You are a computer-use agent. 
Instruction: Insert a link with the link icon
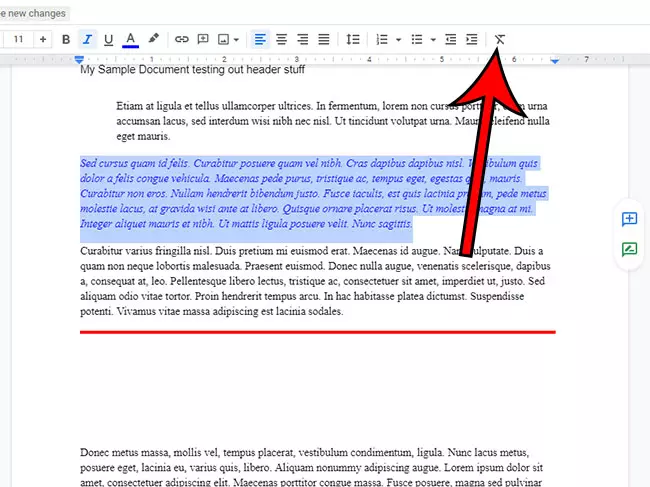point(182,40)
